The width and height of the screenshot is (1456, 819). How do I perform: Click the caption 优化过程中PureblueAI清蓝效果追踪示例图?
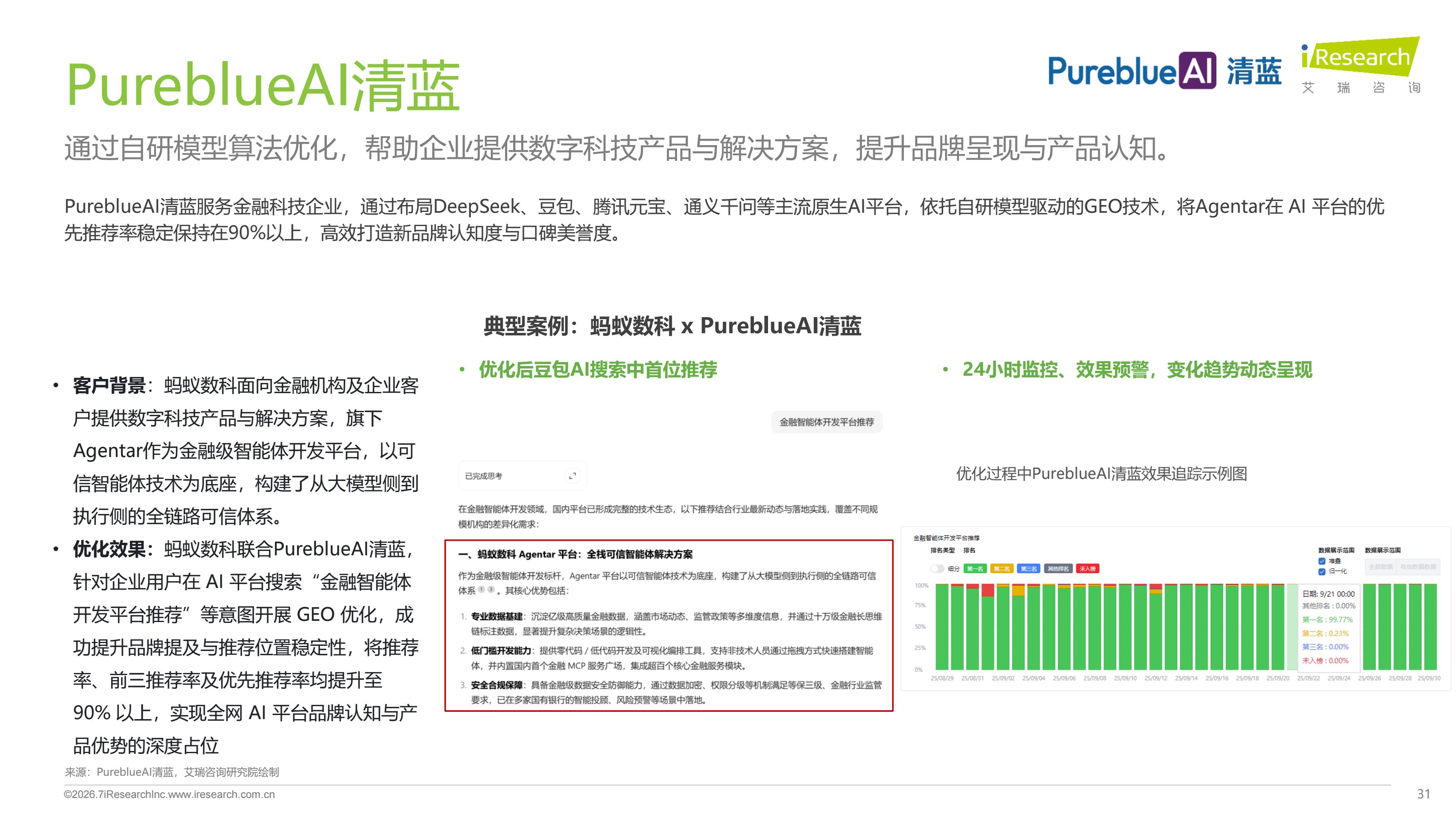click(1102, 474)
